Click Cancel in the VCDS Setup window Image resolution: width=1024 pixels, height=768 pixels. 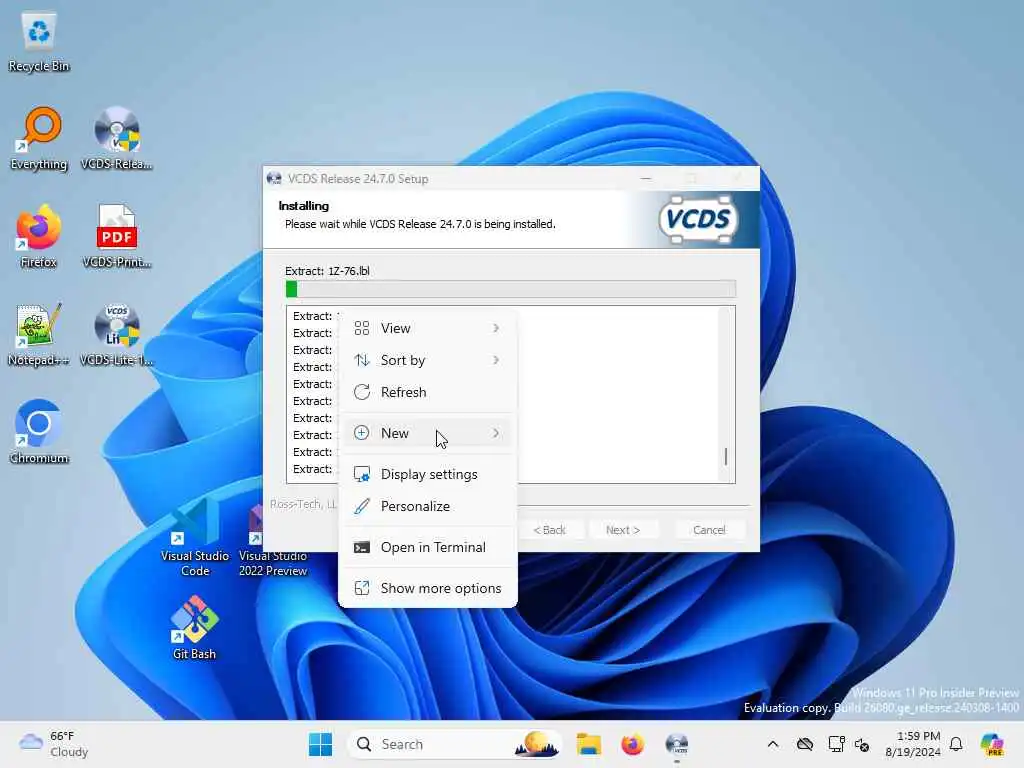point(709,530)
